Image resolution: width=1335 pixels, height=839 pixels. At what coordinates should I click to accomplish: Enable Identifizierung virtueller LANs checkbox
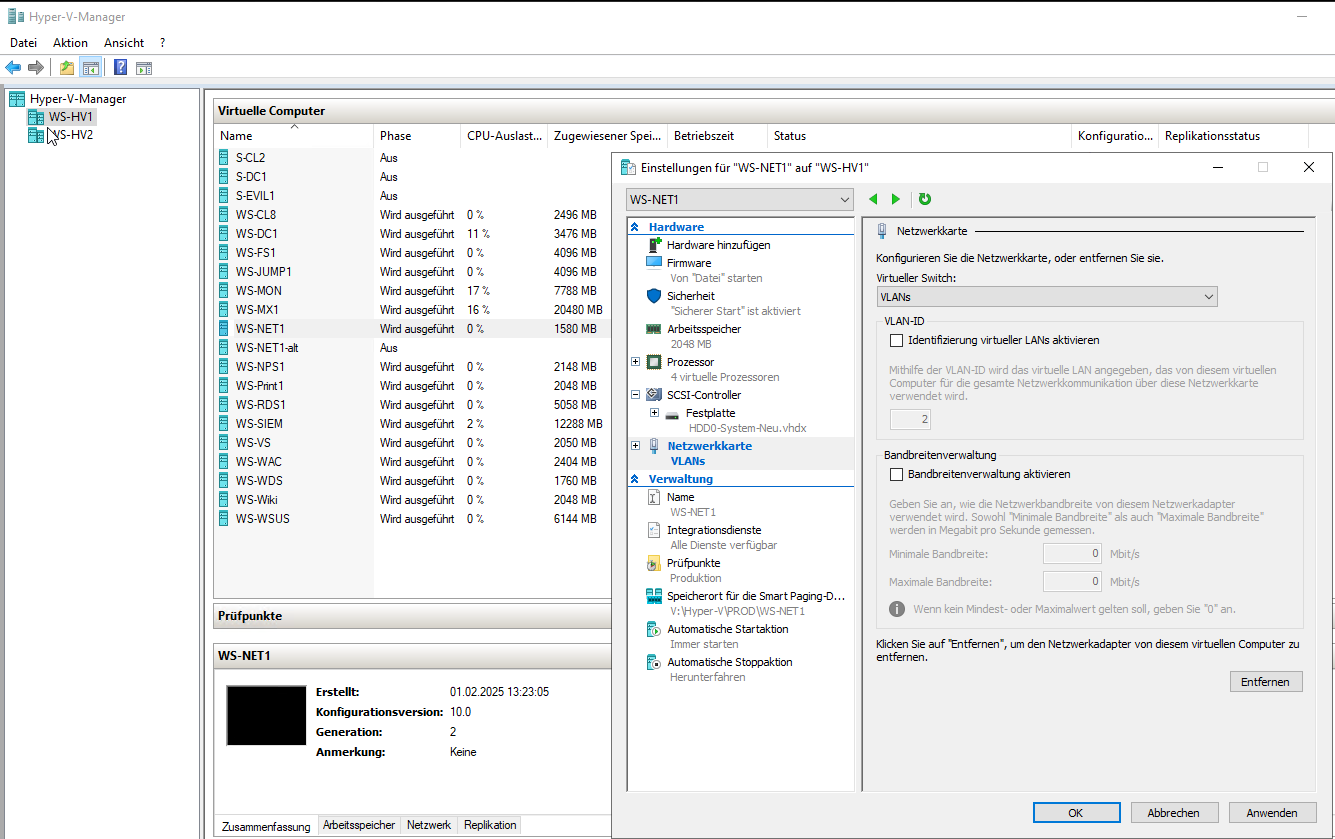896,340
